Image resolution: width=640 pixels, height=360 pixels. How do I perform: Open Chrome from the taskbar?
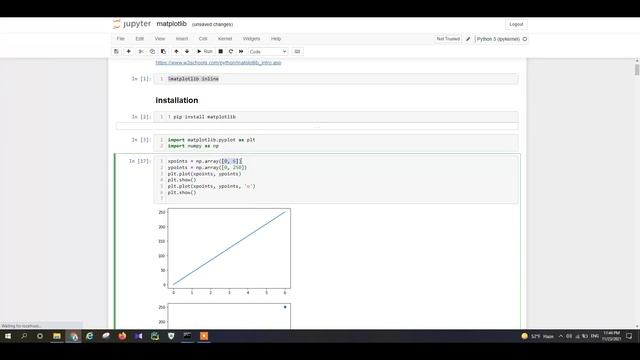[x=73, y=336]
